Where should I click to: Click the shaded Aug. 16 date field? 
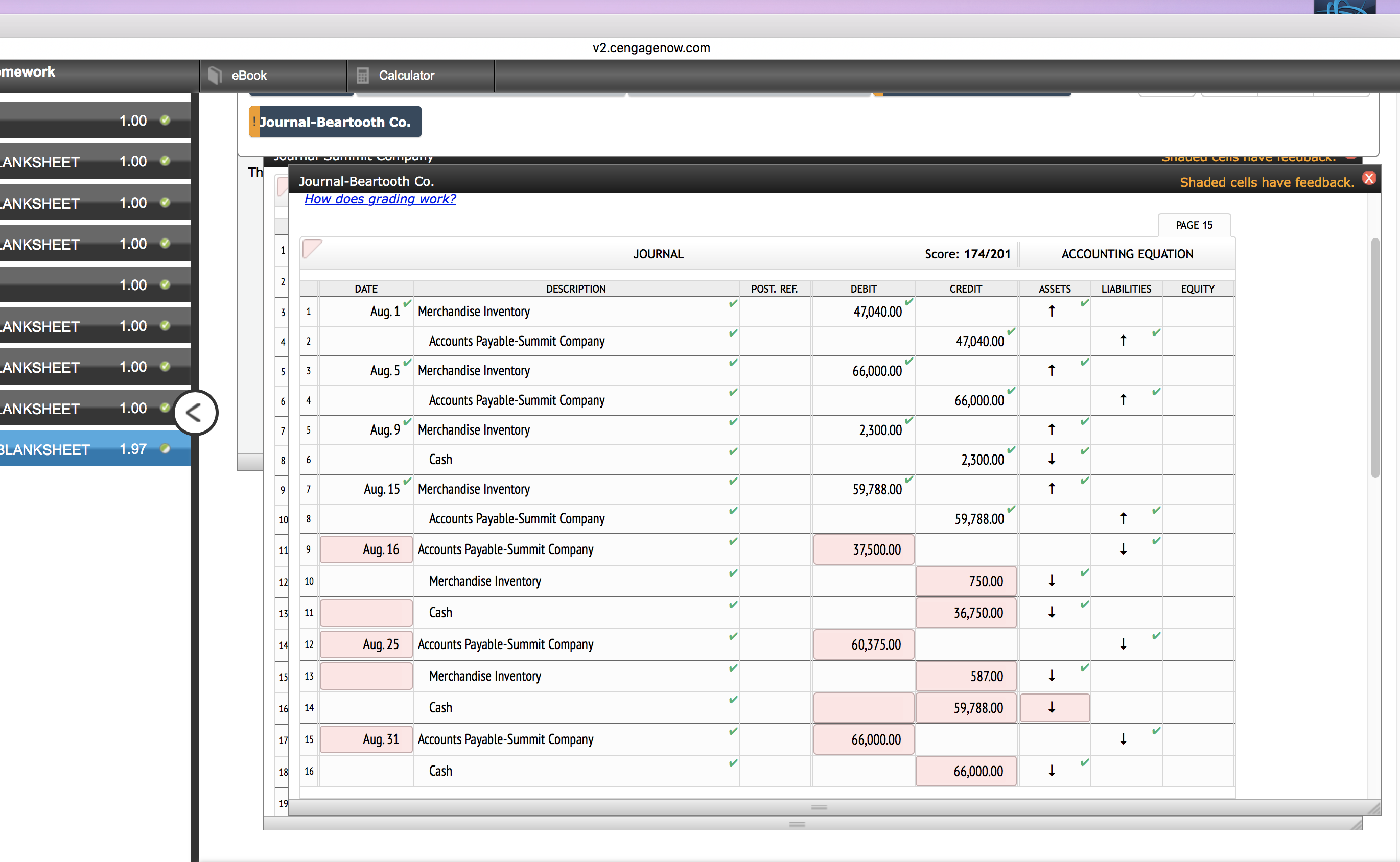pos(366,549)
